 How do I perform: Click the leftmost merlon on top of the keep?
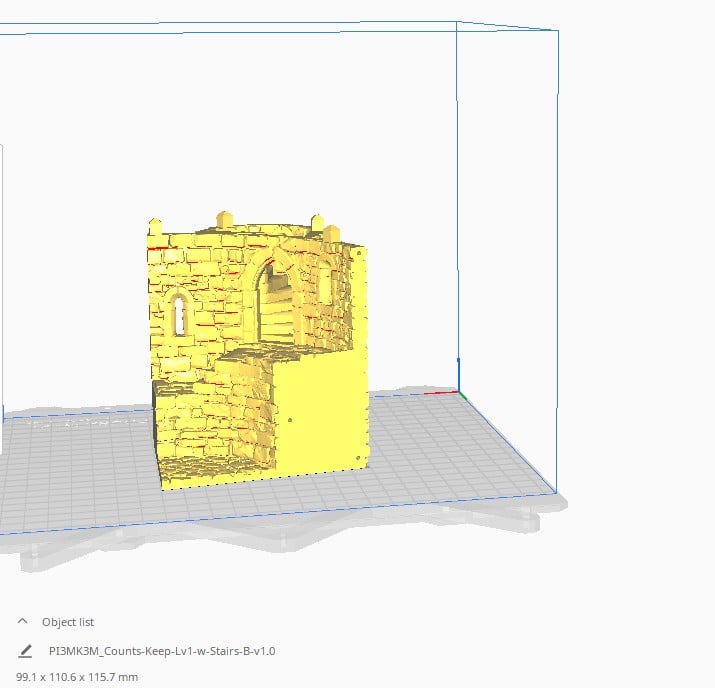click(x=156, y=226)
